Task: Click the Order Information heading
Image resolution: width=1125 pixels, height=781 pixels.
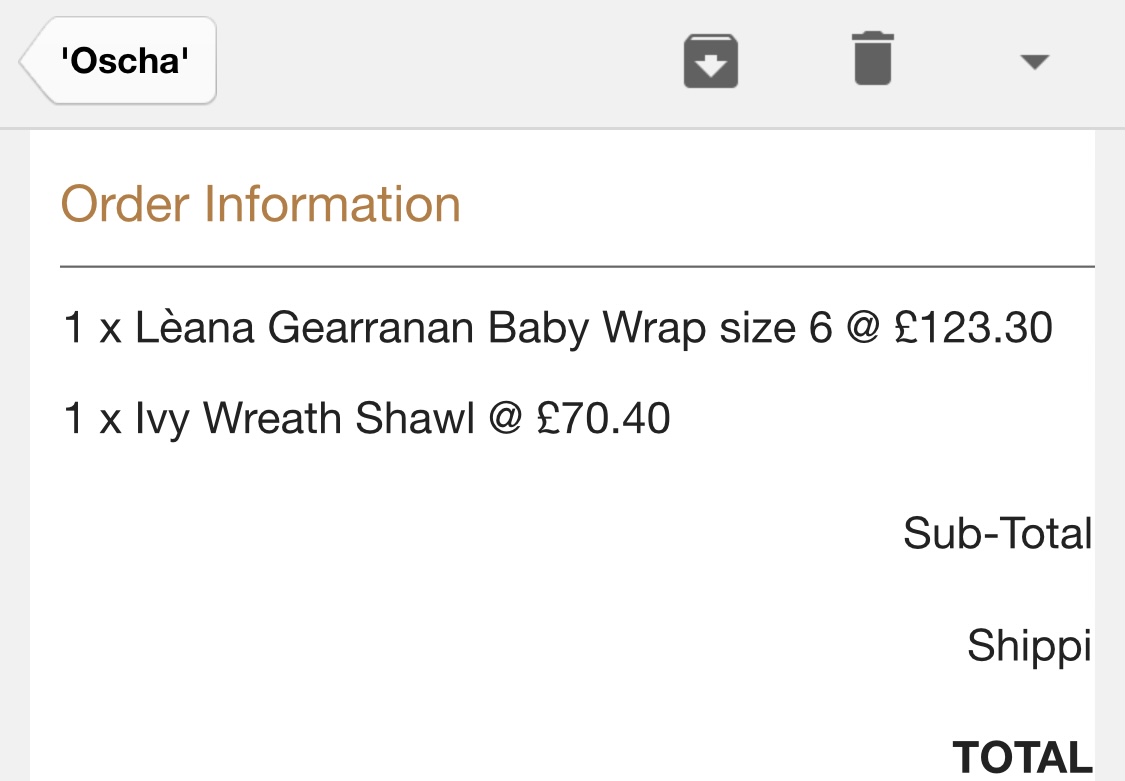Action: pos(260,204)
